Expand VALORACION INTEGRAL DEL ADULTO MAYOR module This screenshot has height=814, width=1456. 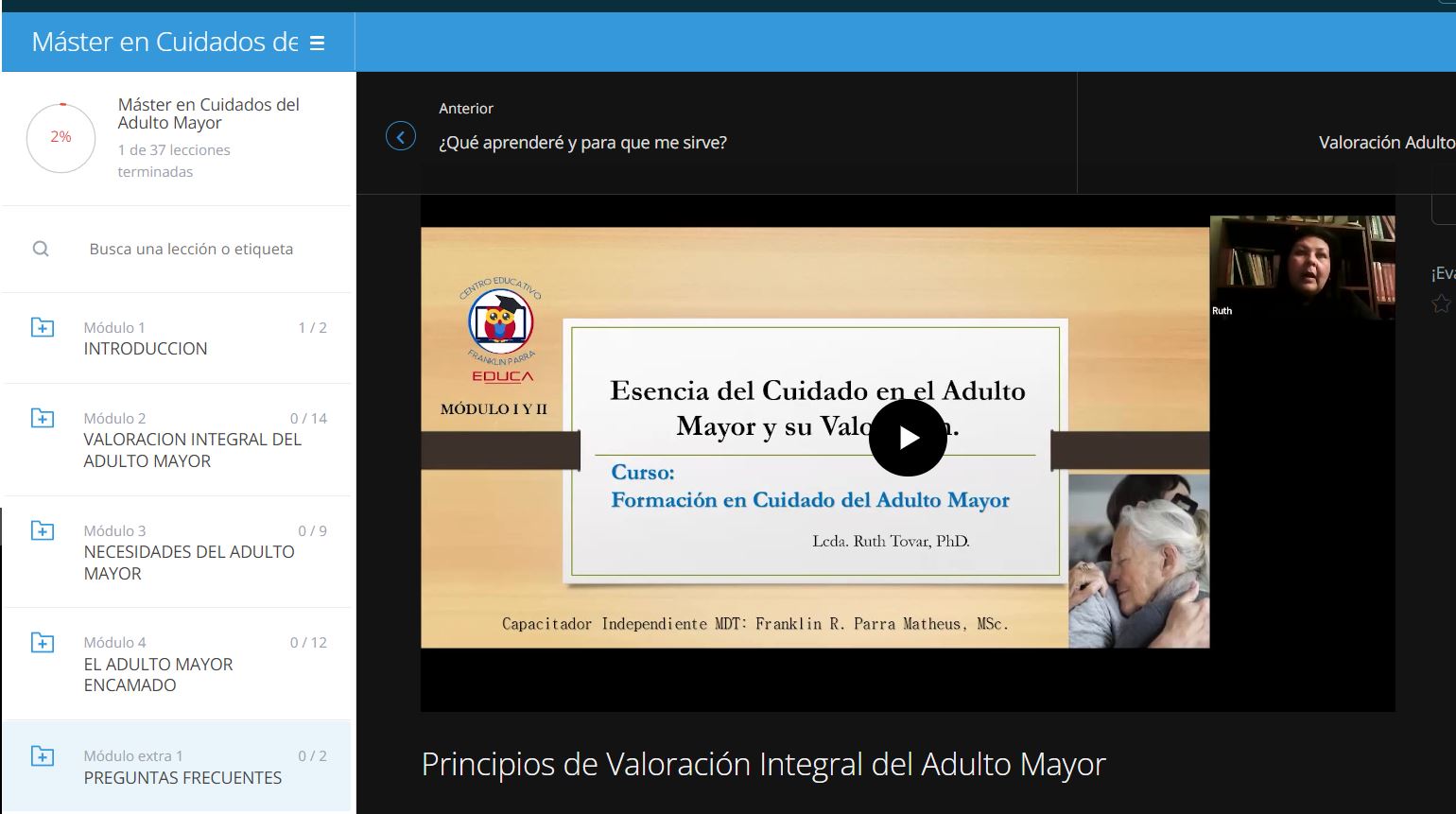pyautogui.click(x=192, y=450)
